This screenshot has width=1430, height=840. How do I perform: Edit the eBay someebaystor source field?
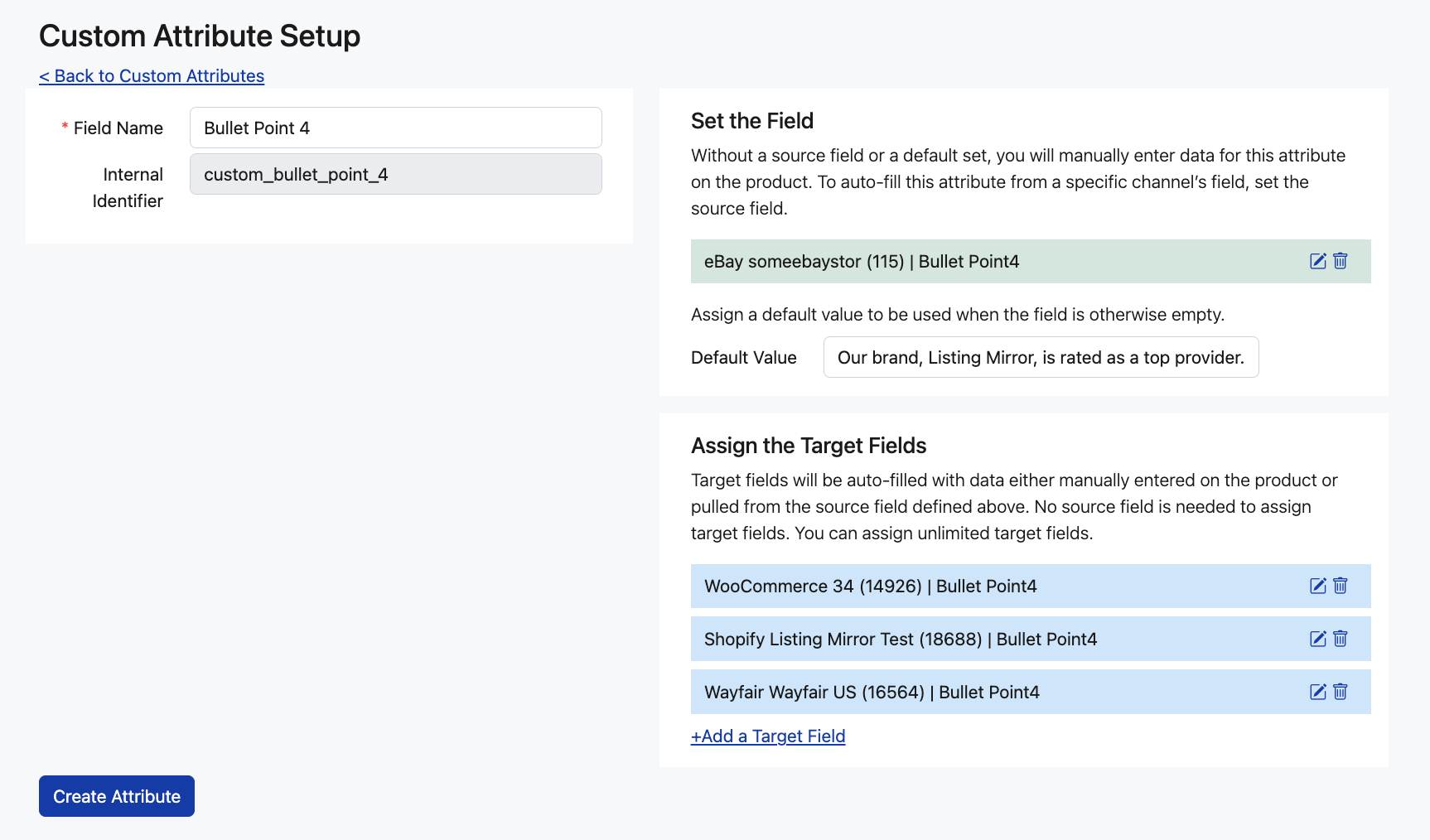[1317, 261]
